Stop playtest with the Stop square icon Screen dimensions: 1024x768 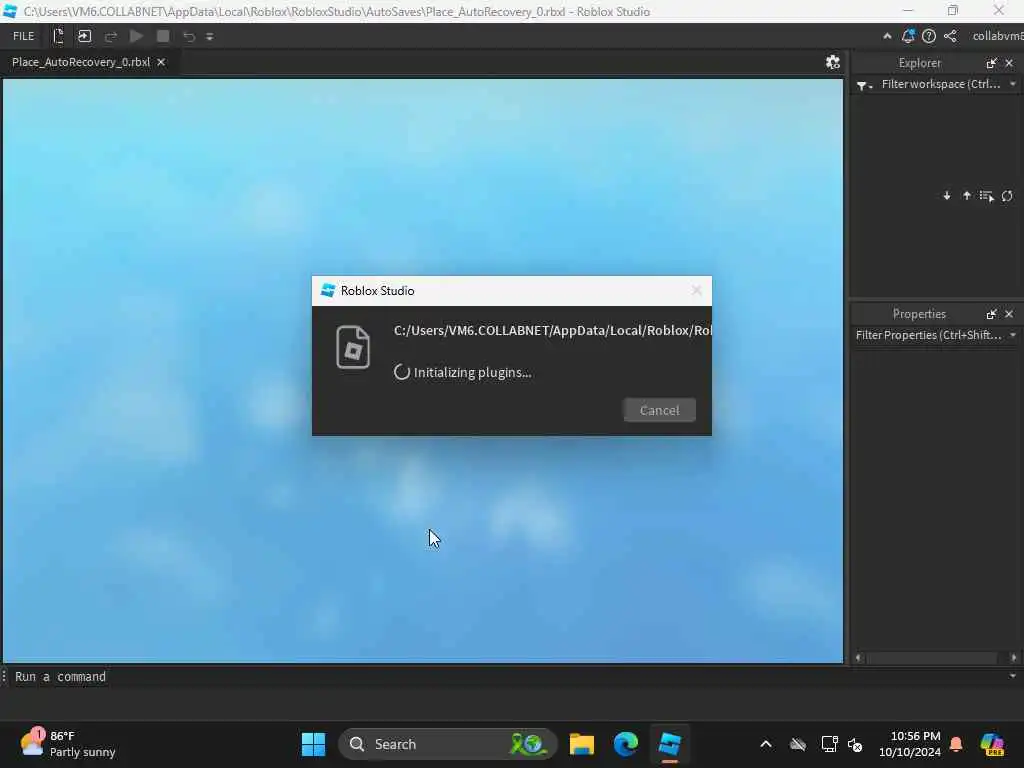(x=163, y=37)
